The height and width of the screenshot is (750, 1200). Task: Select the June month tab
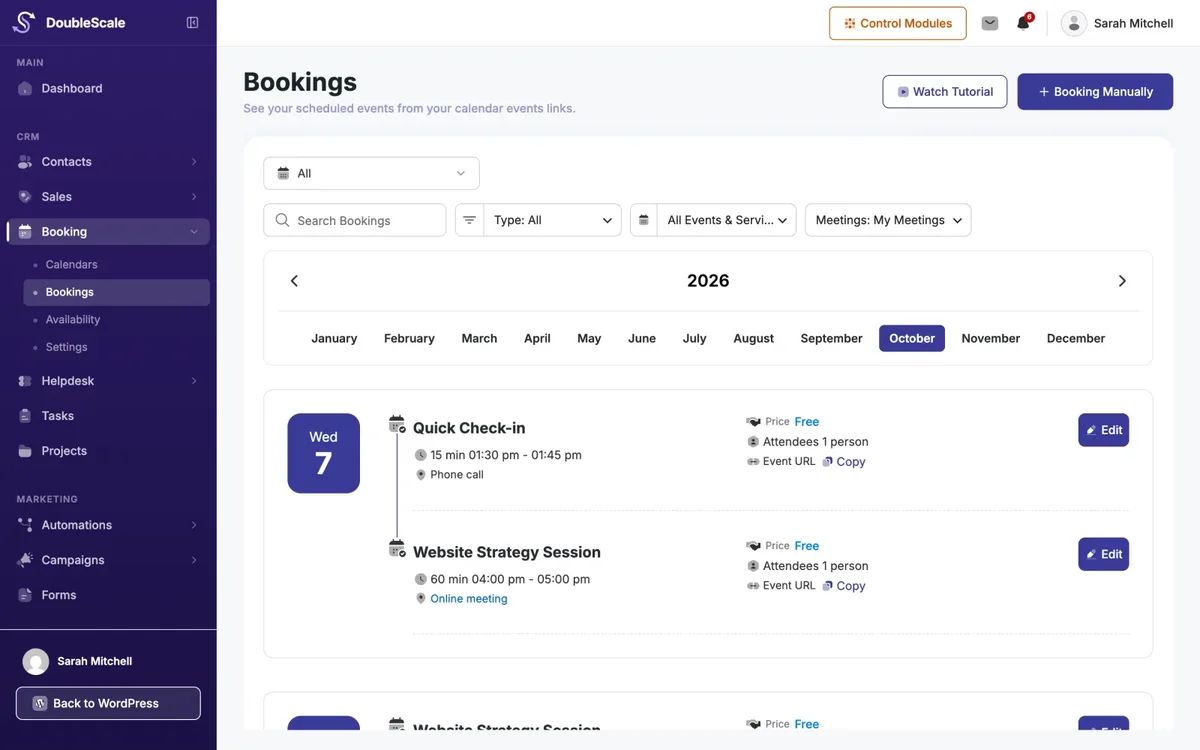click(x=642, y=338)
